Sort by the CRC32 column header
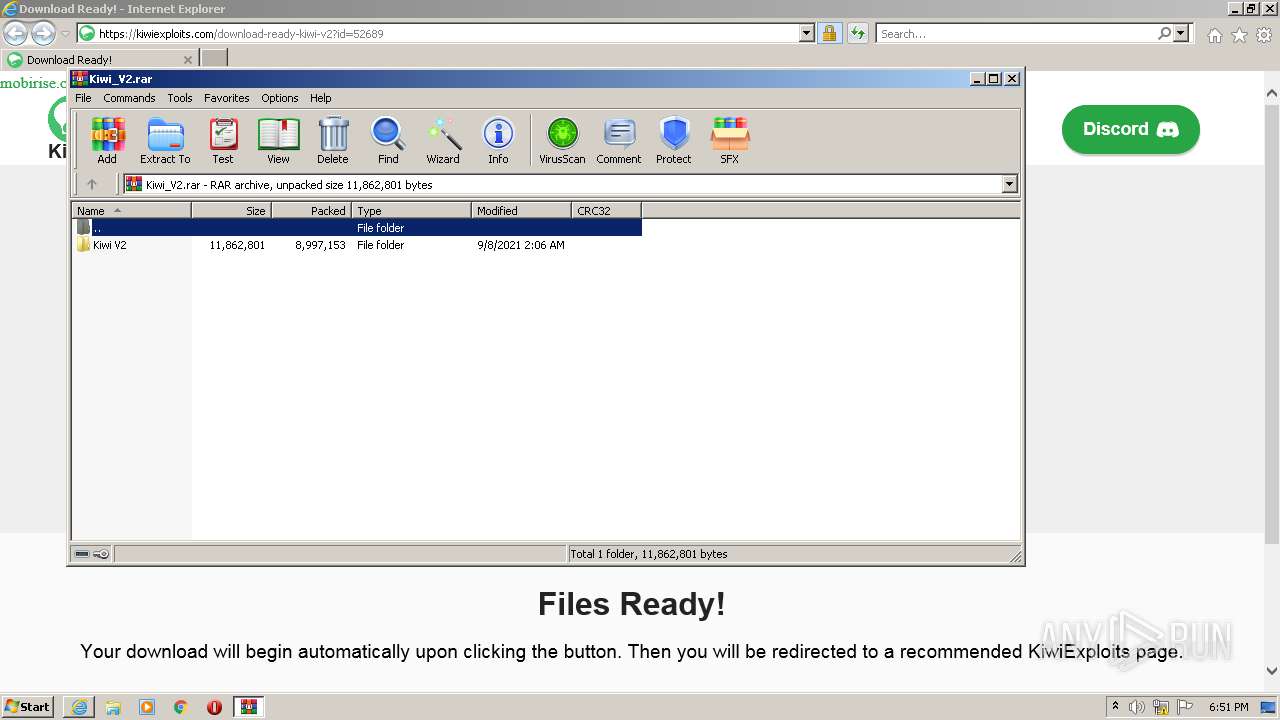Viewport: 1280px width, 720px height. 606,211
